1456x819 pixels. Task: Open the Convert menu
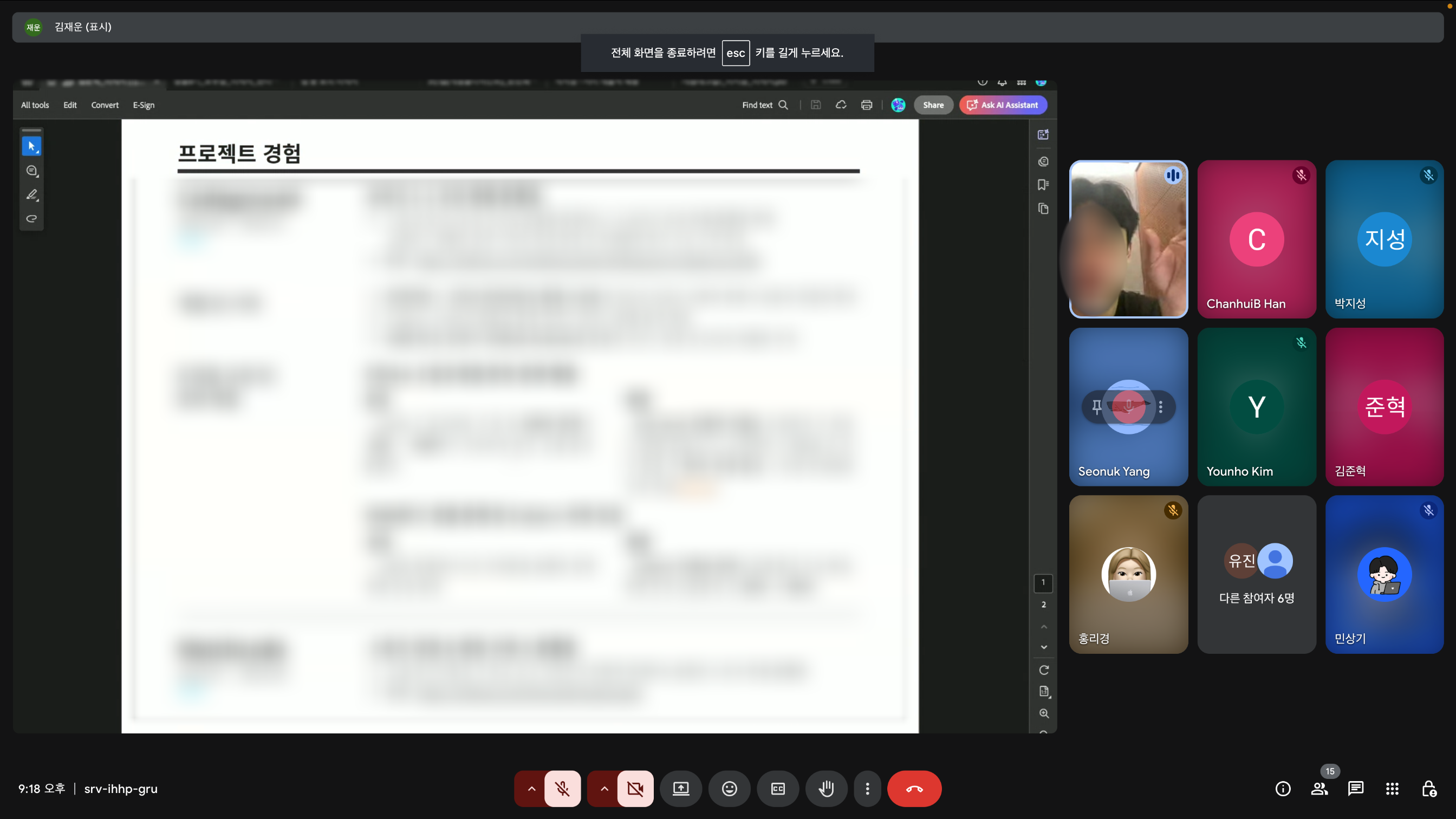pyautogui.click(x=105, y=105)
